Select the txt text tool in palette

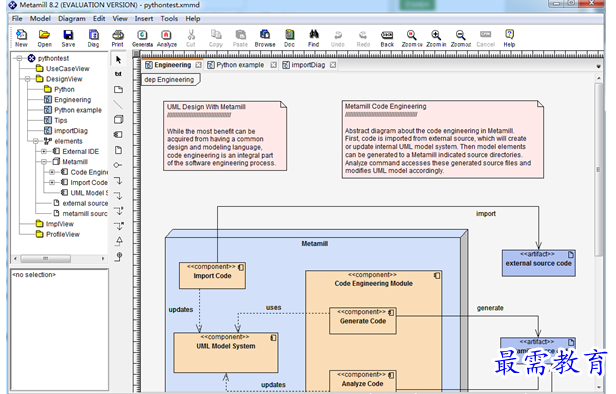point(118,74)
